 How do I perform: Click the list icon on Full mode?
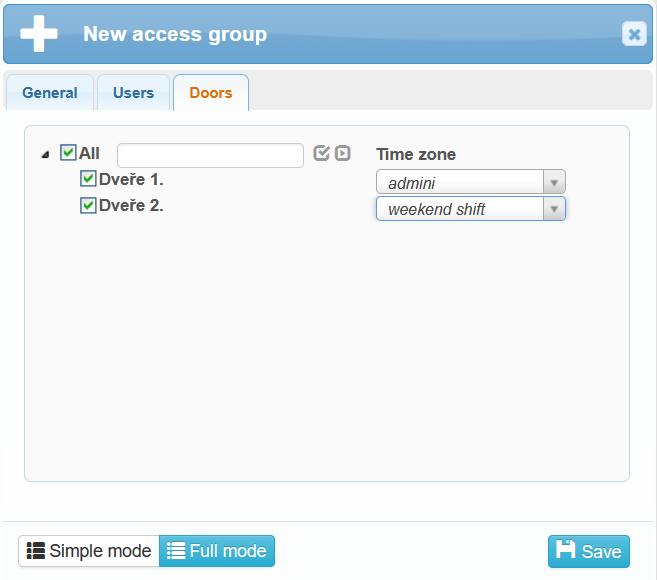coord(176,551)
